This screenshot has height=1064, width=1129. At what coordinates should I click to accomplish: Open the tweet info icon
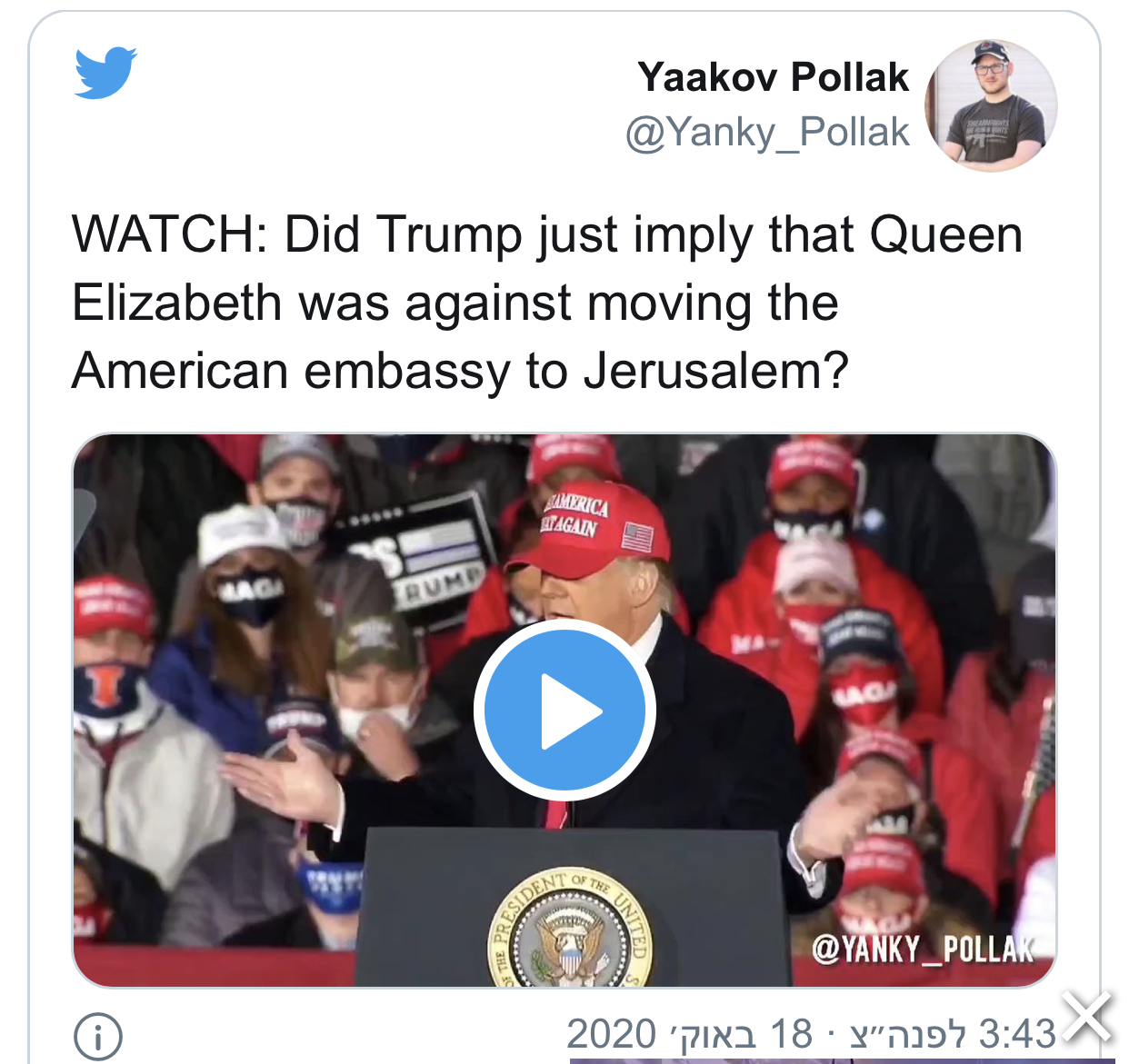click(97, 1036)
